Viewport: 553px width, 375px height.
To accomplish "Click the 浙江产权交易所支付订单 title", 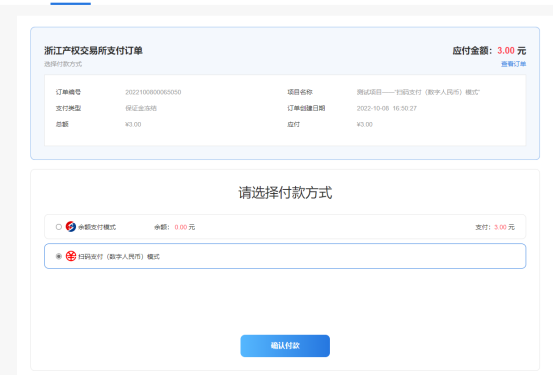I will (93, 51).
